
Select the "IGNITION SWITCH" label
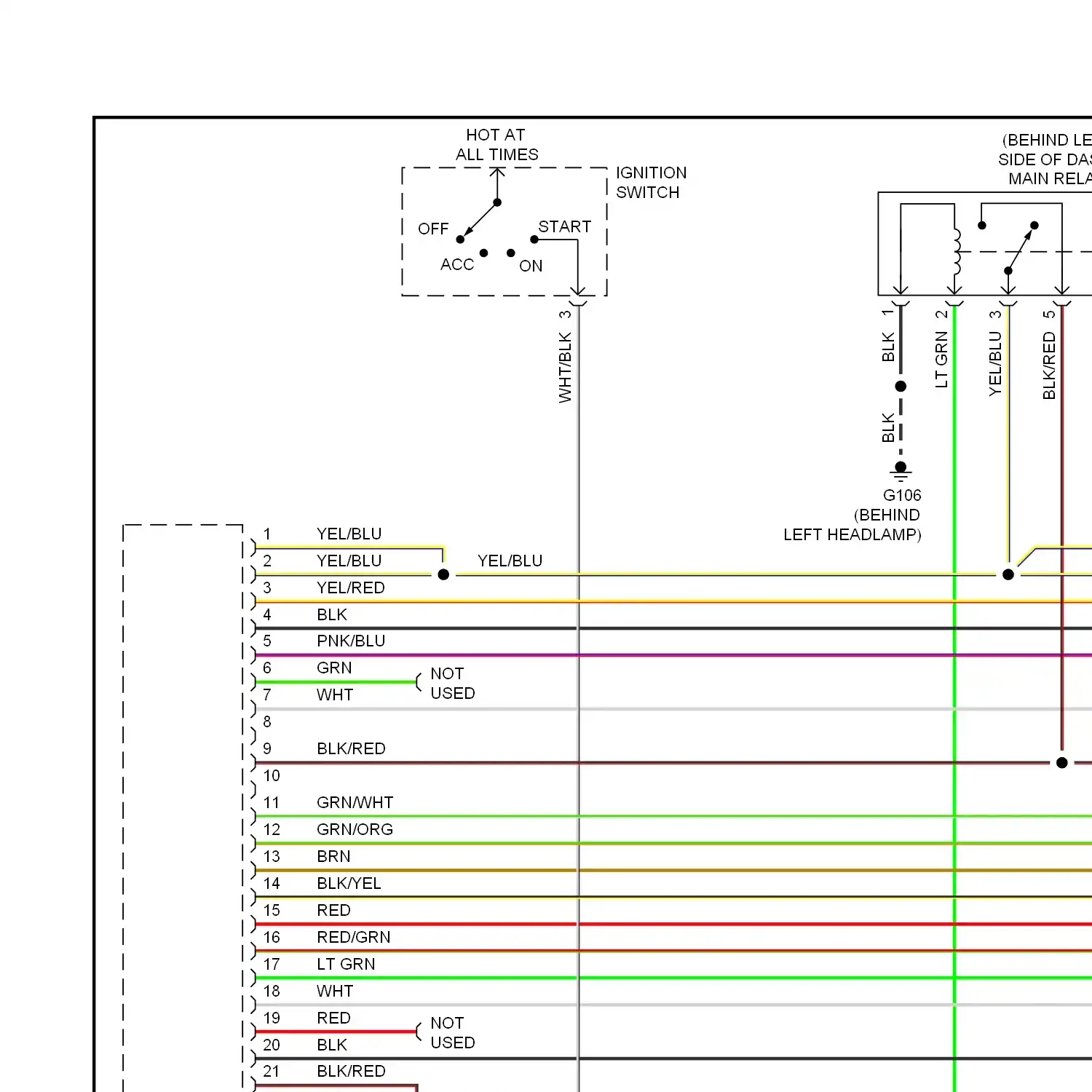coord(652,183)
